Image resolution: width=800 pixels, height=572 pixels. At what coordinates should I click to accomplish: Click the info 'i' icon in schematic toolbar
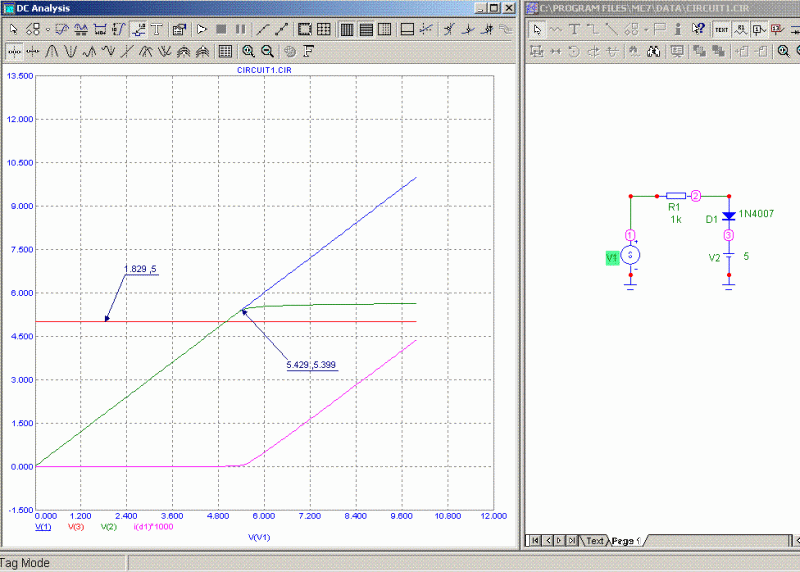click(x=677, y=29)
